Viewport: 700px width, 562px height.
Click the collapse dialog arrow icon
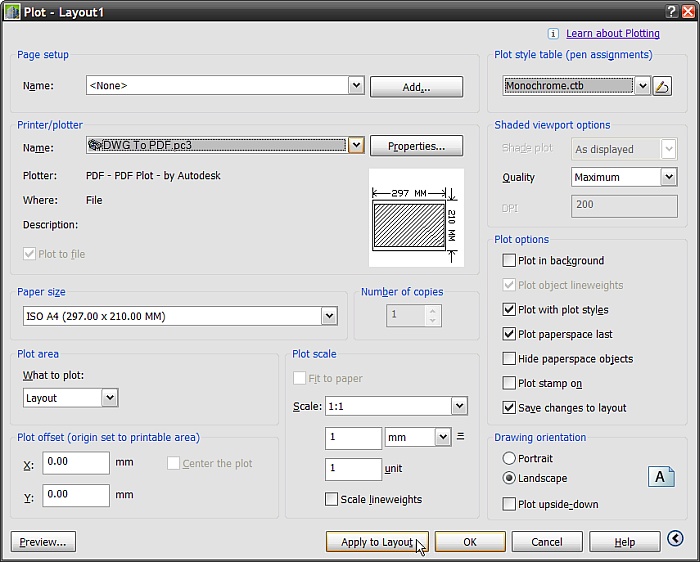(676, 540)
